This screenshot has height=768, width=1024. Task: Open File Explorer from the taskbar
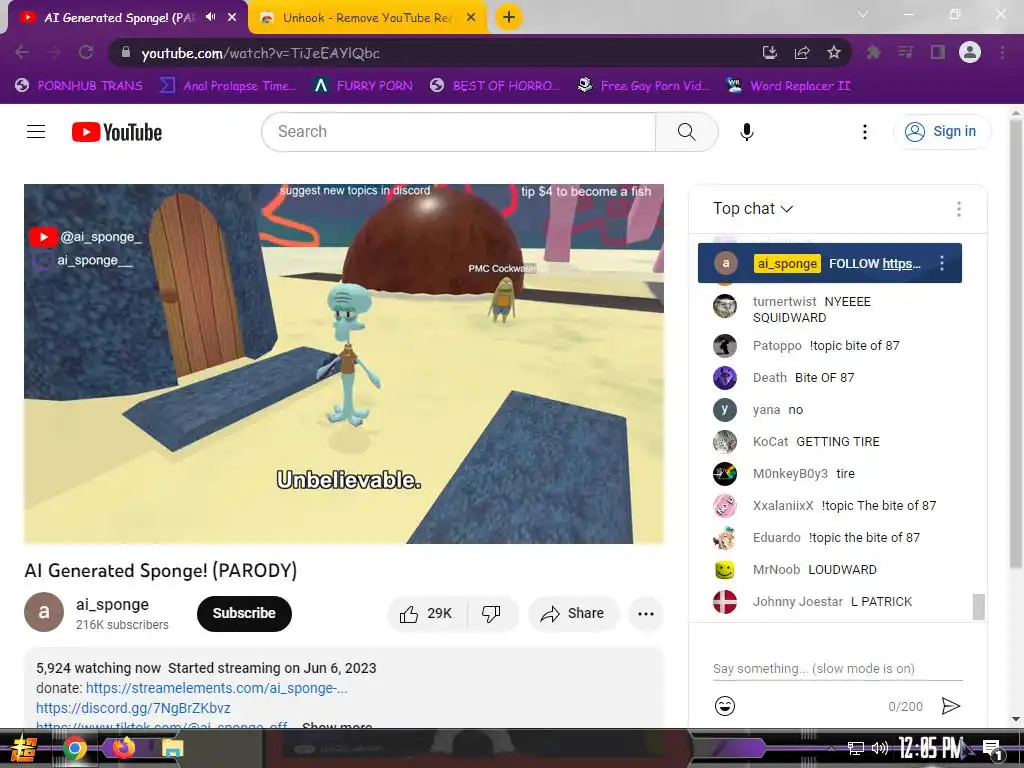(172, 748)
